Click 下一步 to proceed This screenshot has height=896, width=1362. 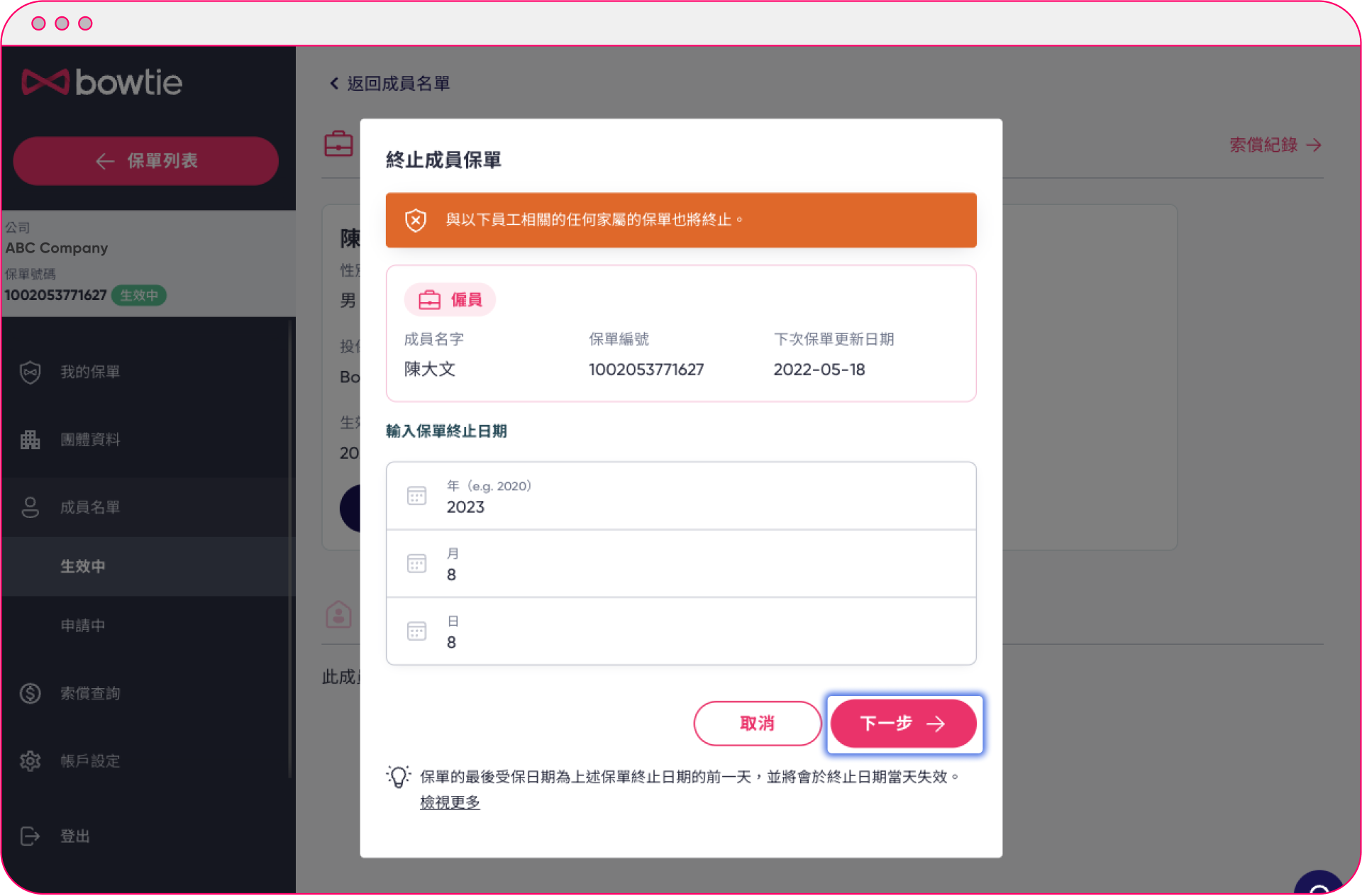tap(904, 724)
